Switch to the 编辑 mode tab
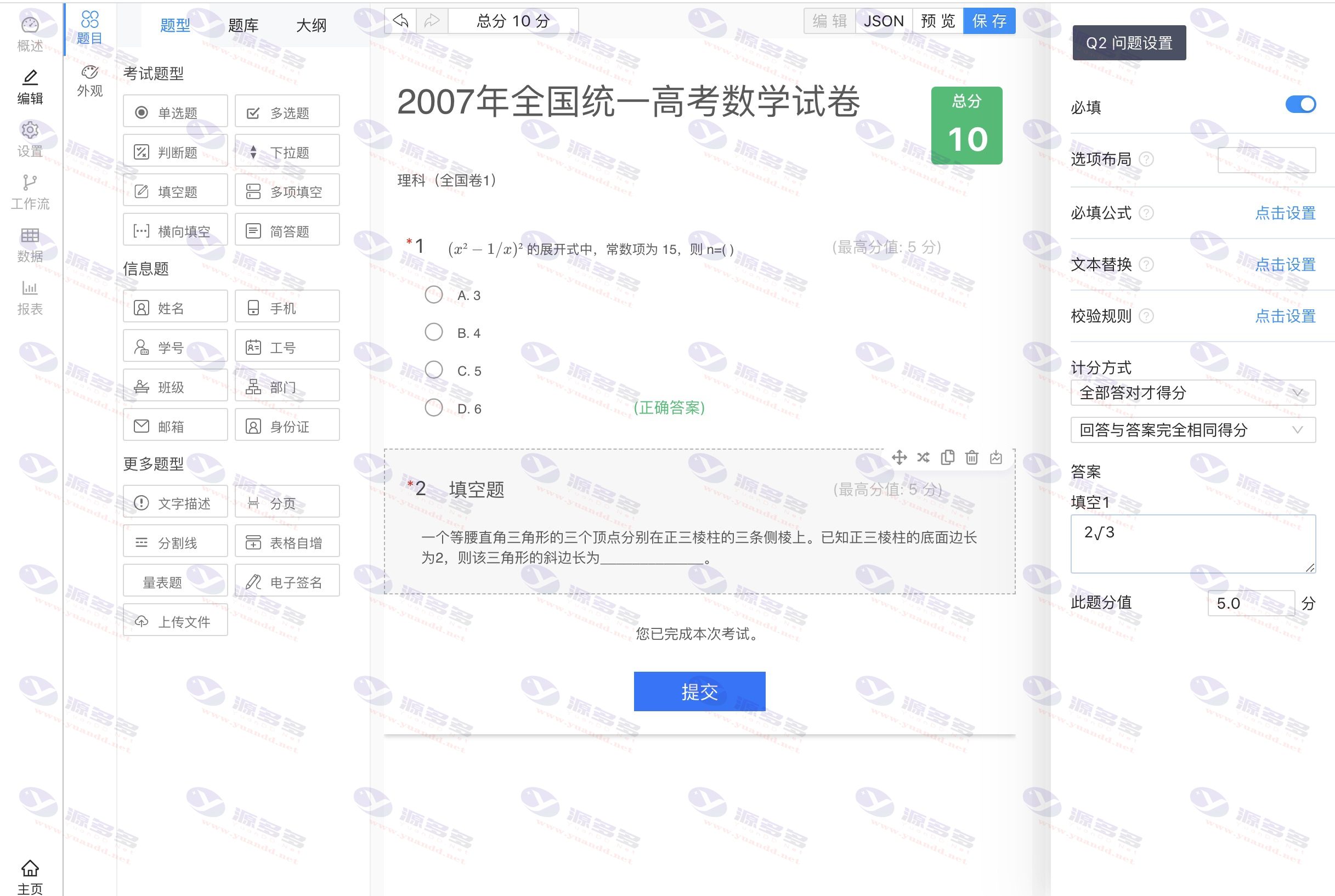The height and width of the screenshot is (896, 1335). (x=829, y=21)
